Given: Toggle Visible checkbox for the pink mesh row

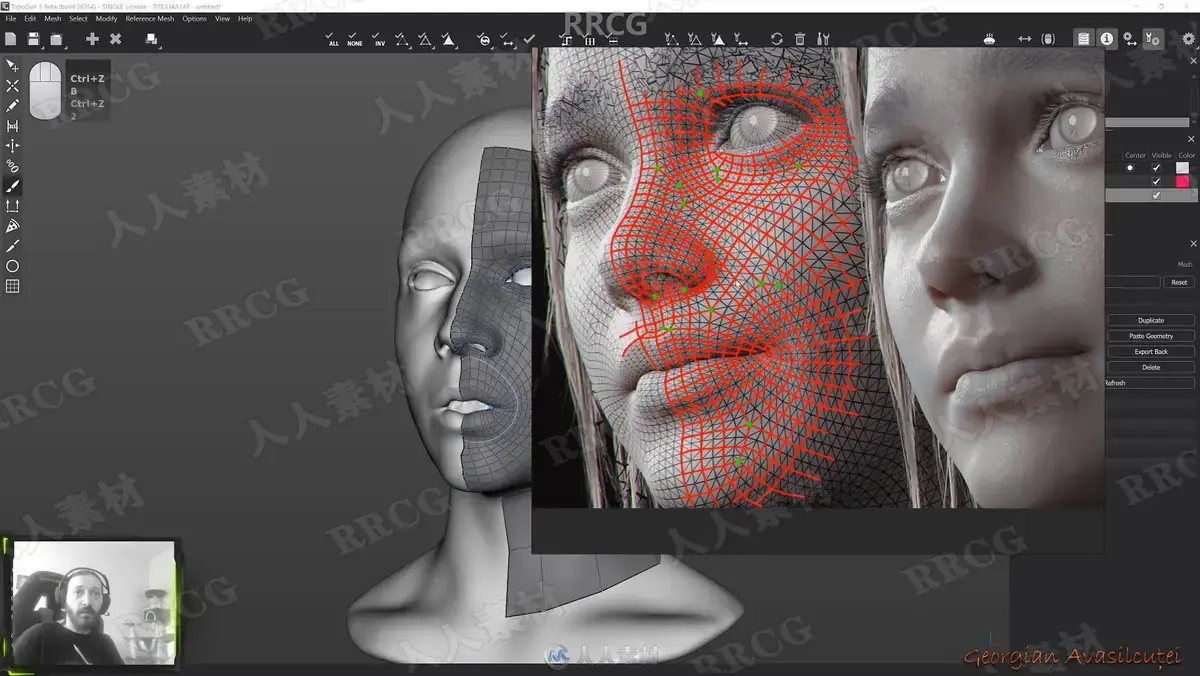Looking at the screenshot, I should pos(1157,182).
